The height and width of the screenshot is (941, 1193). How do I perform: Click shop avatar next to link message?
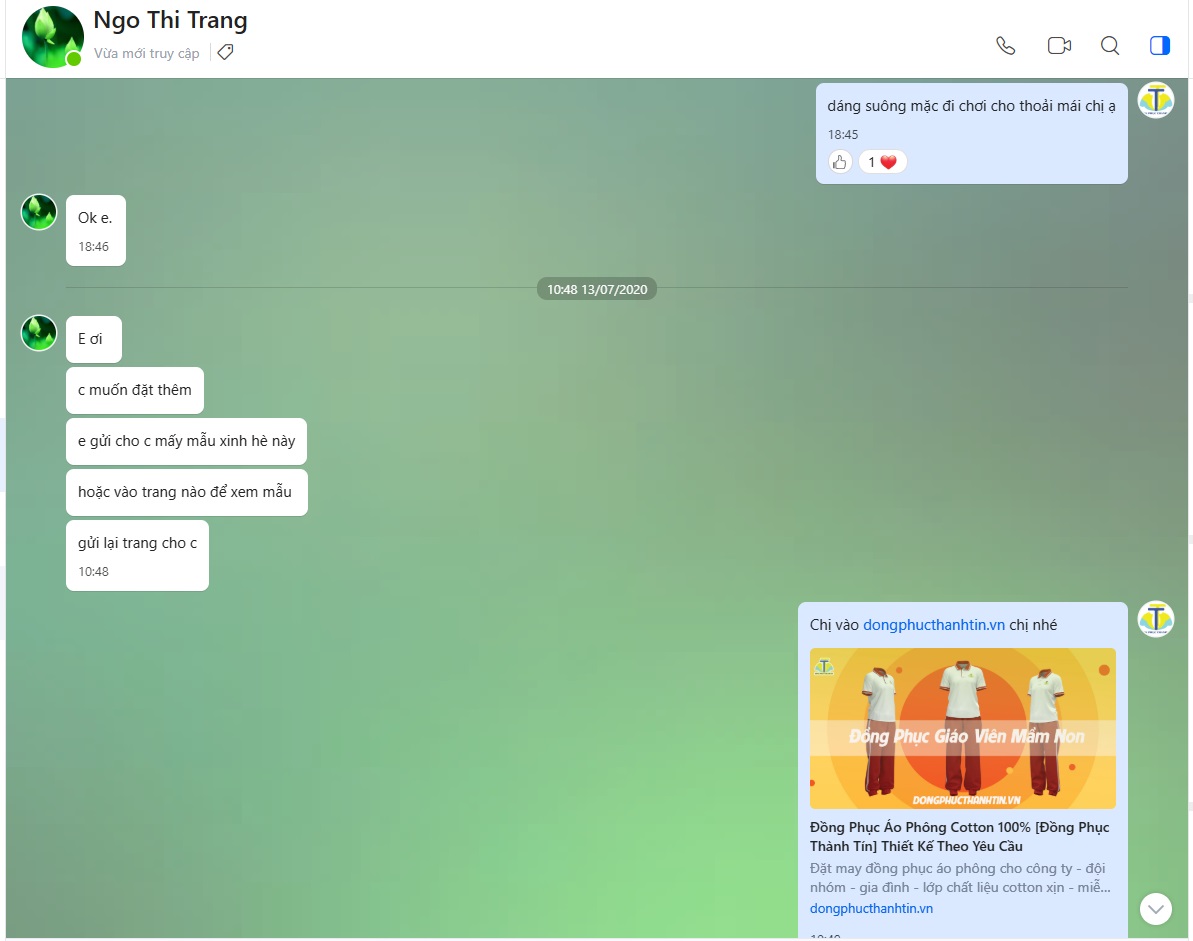(1156, 620)
